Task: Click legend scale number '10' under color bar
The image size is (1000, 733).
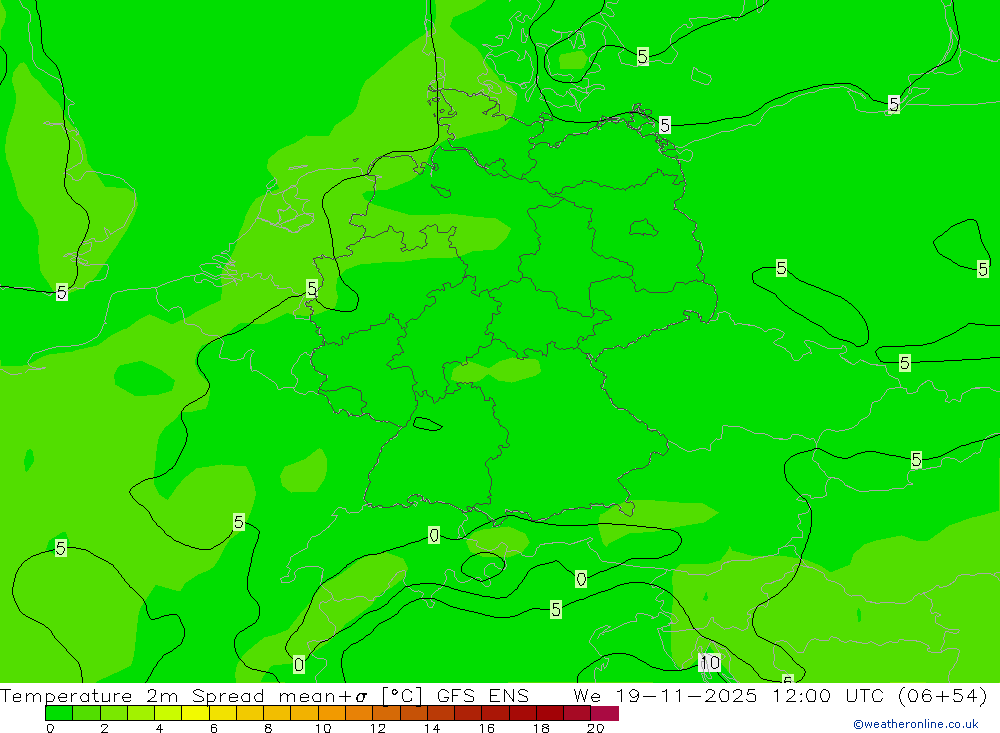Action: [x=323, y=728]
